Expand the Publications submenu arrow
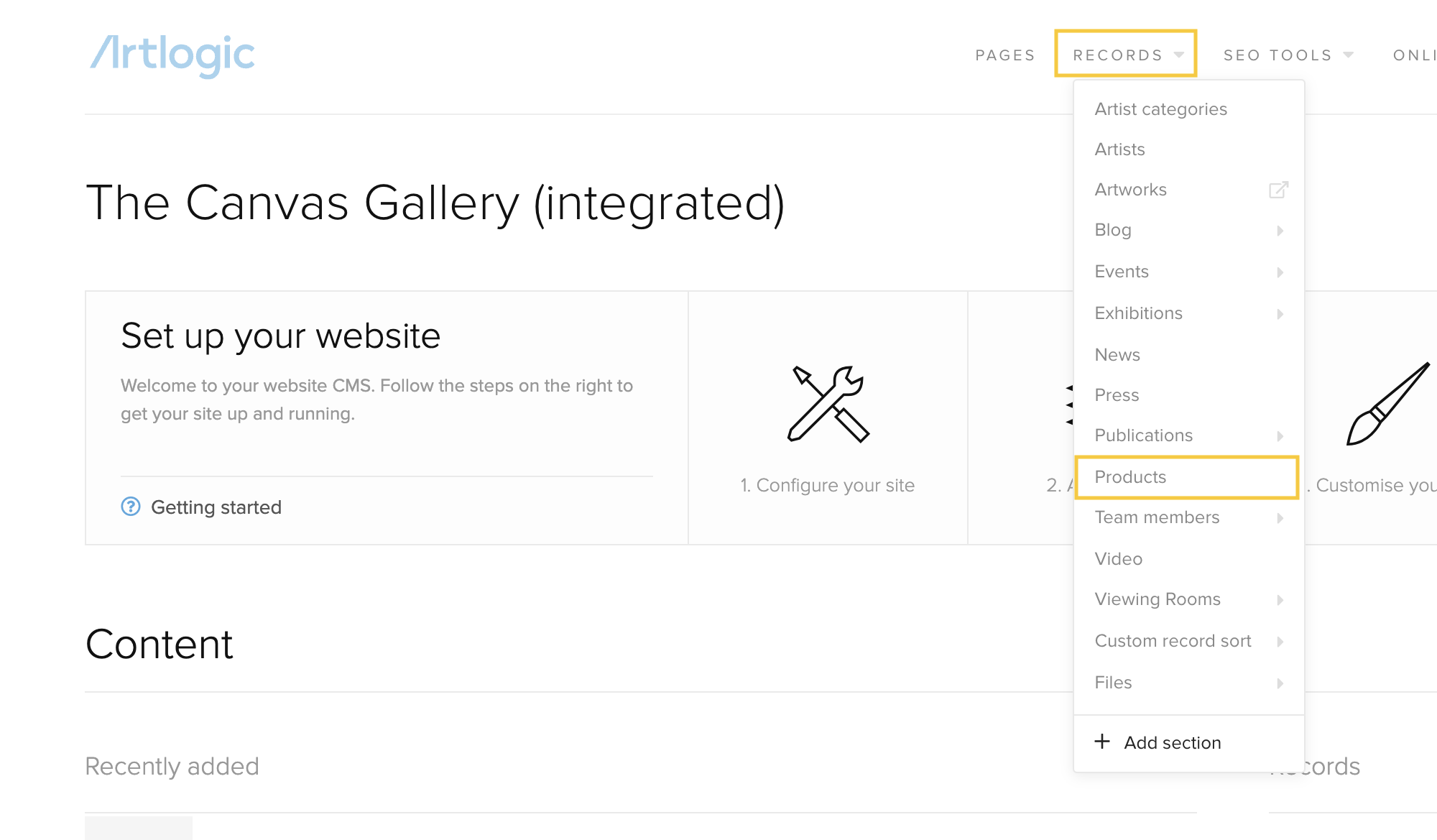The image size is (1437, 840). coord(1280,436)
